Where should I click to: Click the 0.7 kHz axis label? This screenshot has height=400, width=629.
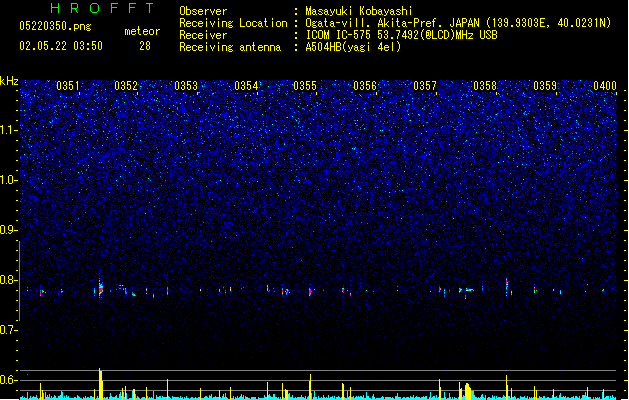point(7,330)
